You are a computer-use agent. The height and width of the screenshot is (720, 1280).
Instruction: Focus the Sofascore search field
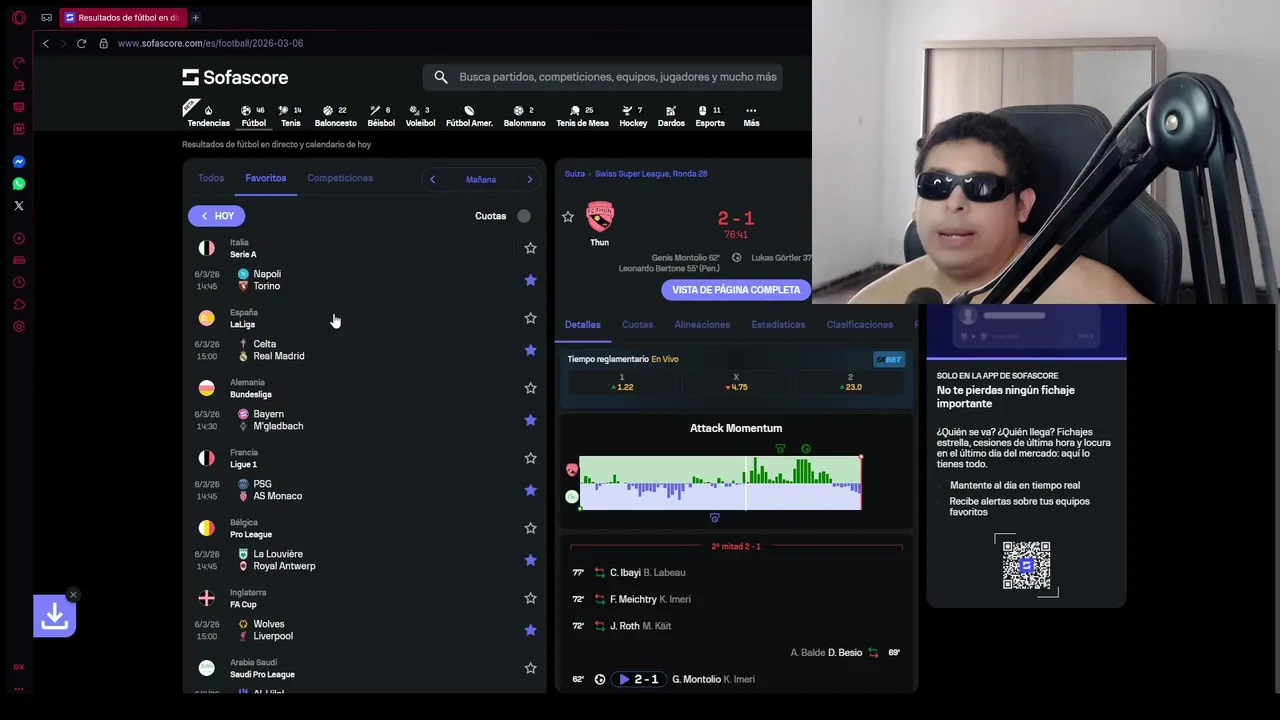(603, 77)
